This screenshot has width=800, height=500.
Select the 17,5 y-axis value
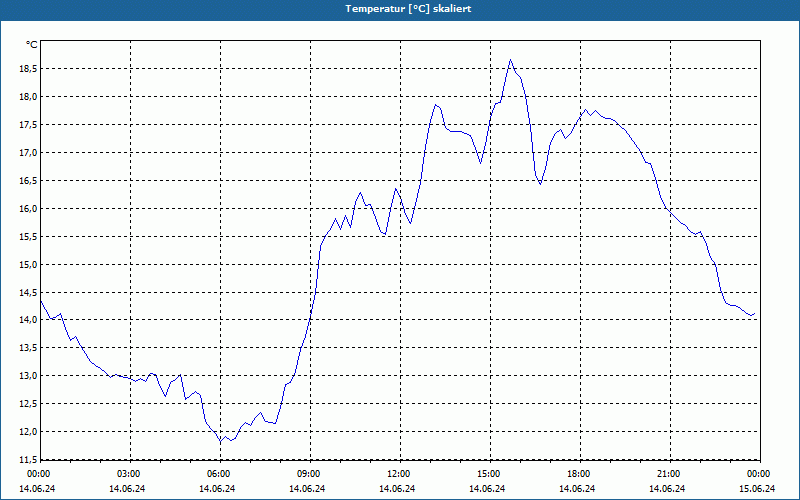coord(28,125)
